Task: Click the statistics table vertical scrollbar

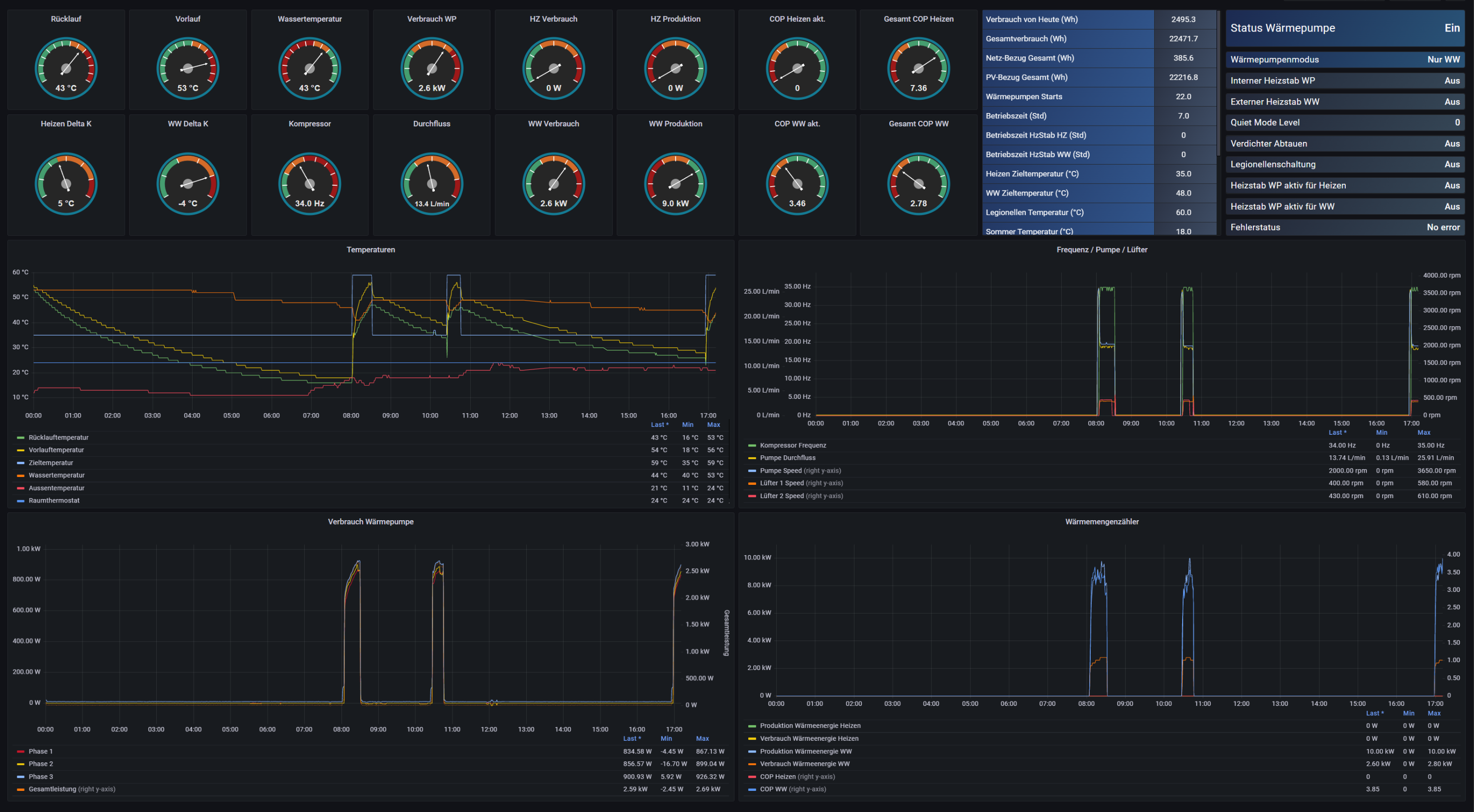Action: [x=1218, y=83]
